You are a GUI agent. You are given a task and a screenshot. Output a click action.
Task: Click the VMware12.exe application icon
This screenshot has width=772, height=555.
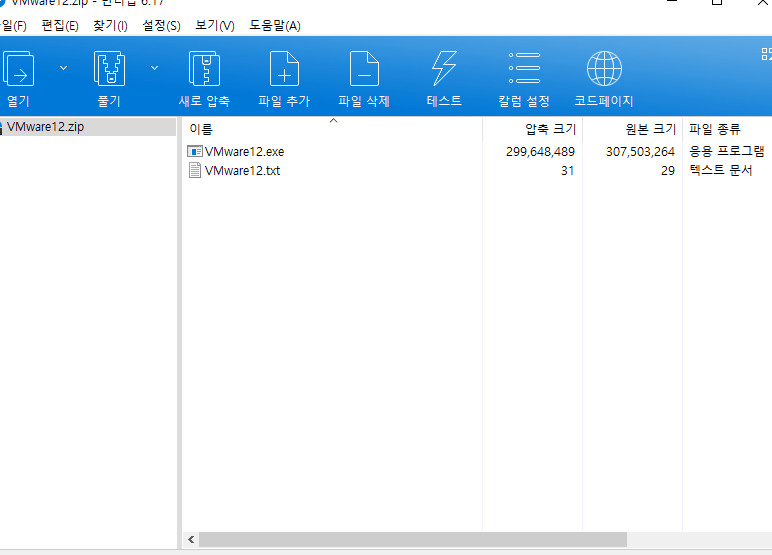pyautogui.click(x=195, y=151)
